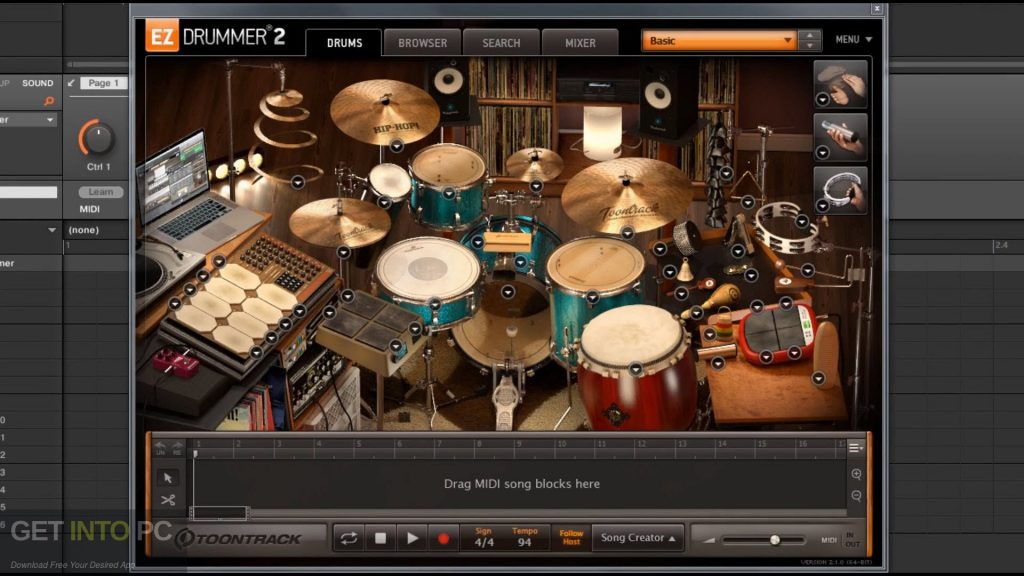Open the (none) dropdown in host
Screen dimensions: 1024x576
[x=84, y=230]
